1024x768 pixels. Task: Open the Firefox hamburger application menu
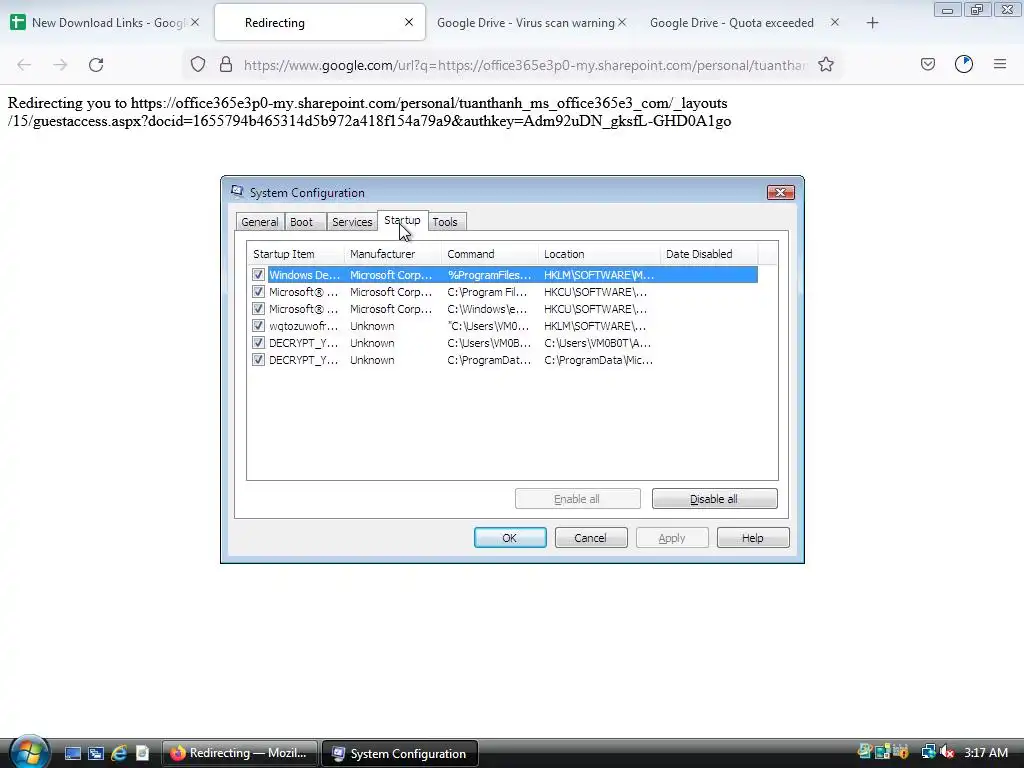(1000, 65)
